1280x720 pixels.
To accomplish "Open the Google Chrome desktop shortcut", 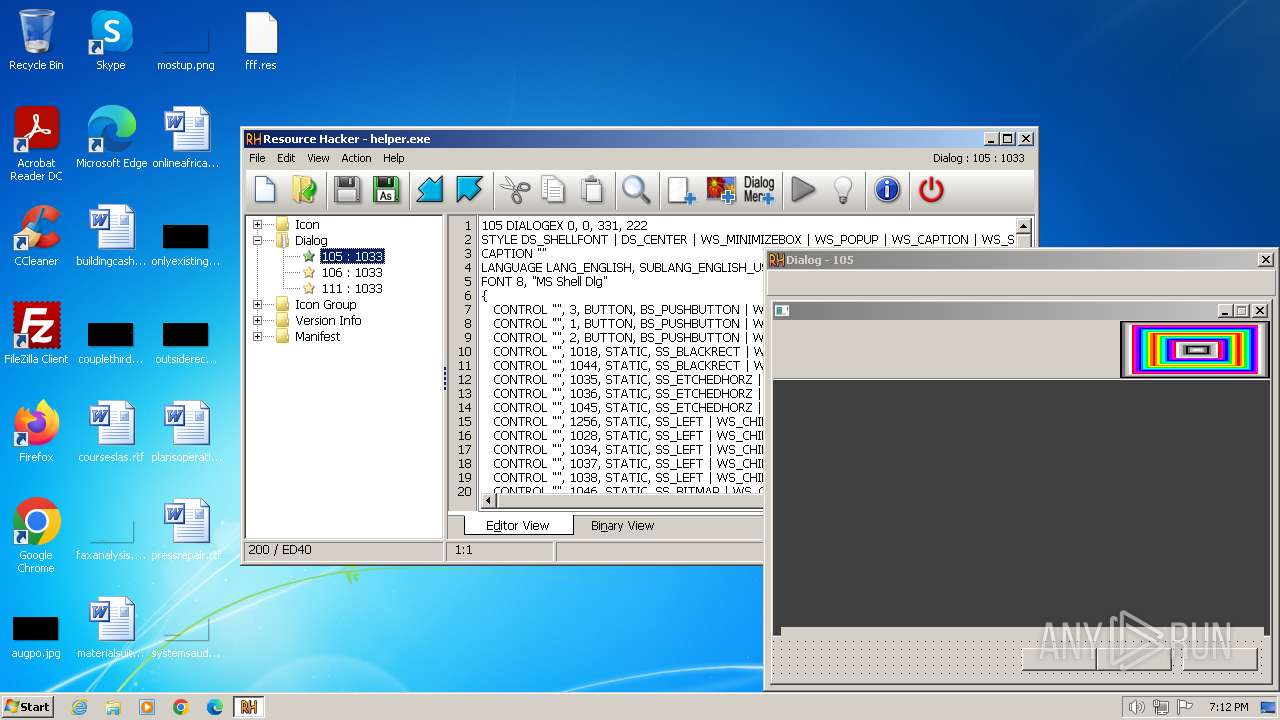I will 36,536.
